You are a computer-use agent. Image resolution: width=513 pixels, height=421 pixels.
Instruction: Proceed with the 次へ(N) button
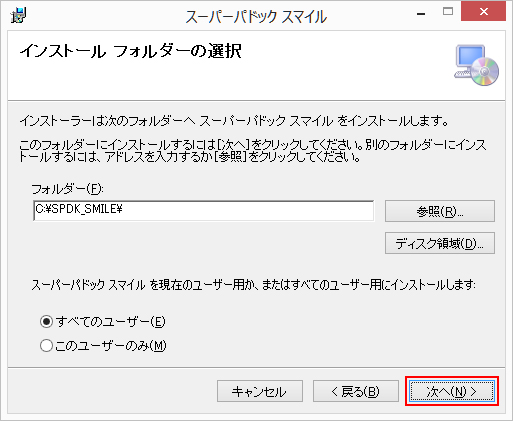[452, 391]
